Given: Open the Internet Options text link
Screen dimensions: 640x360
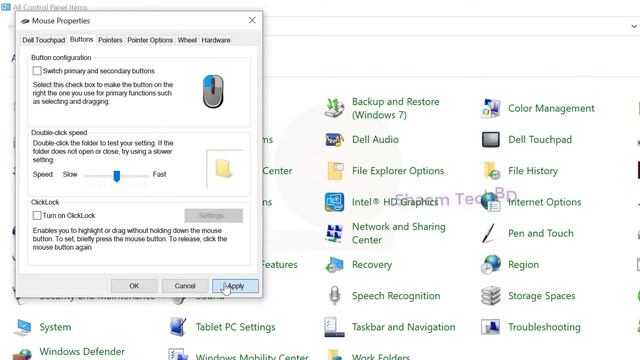Looking at the screenshot, I should [x=544, y=202].
